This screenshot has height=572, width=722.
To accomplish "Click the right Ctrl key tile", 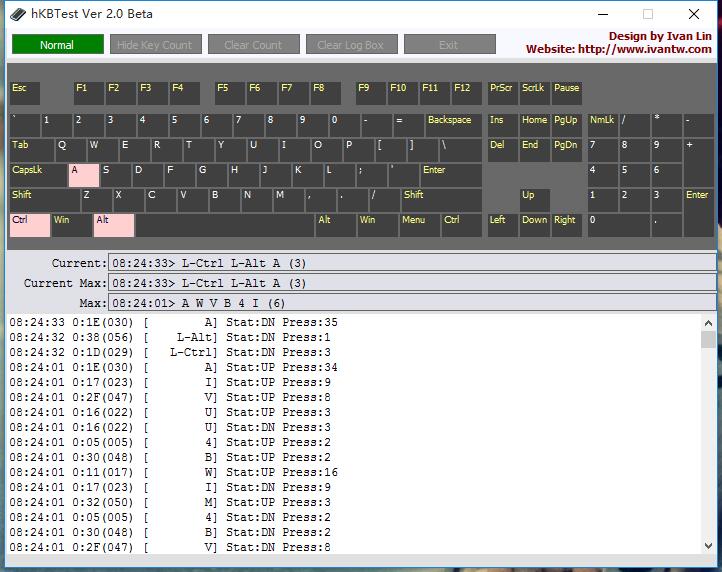I will coord(461,225).
